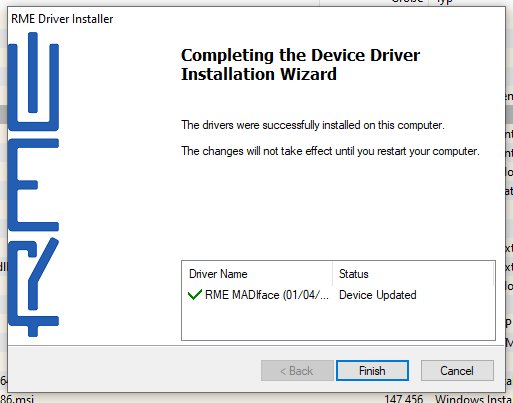
Task: Click the RME Driver Installer title text
Action: click(62, 19)
